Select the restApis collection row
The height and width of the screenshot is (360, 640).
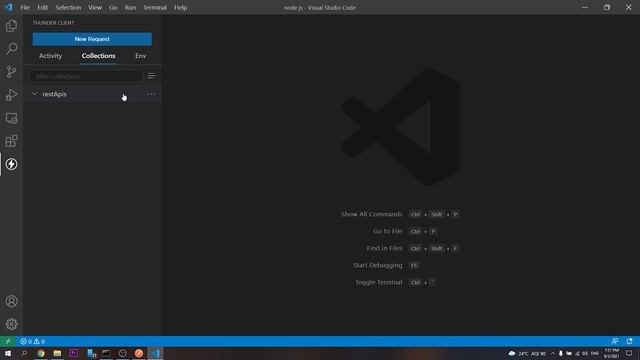(92, 94)
